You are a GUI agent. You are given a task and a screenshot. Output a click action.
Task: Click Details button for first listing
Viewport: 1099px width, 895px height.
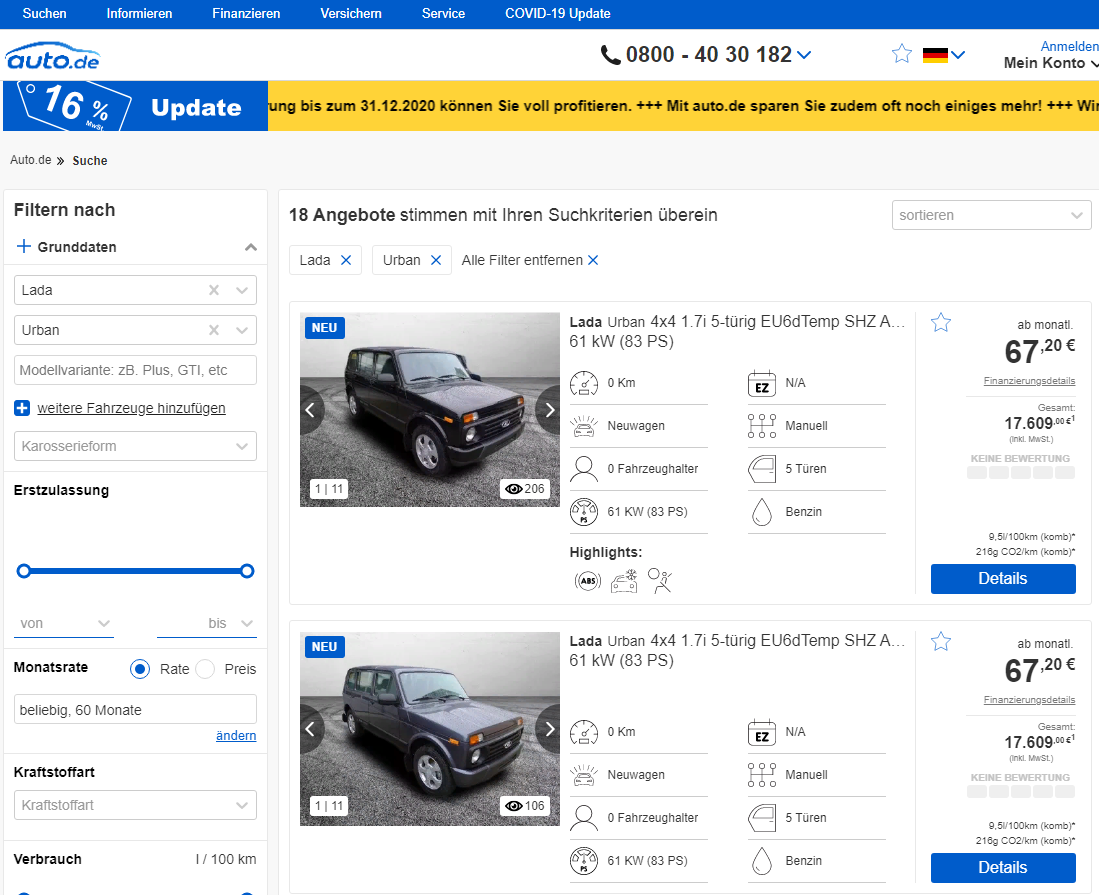click(x=1003, y=579)
